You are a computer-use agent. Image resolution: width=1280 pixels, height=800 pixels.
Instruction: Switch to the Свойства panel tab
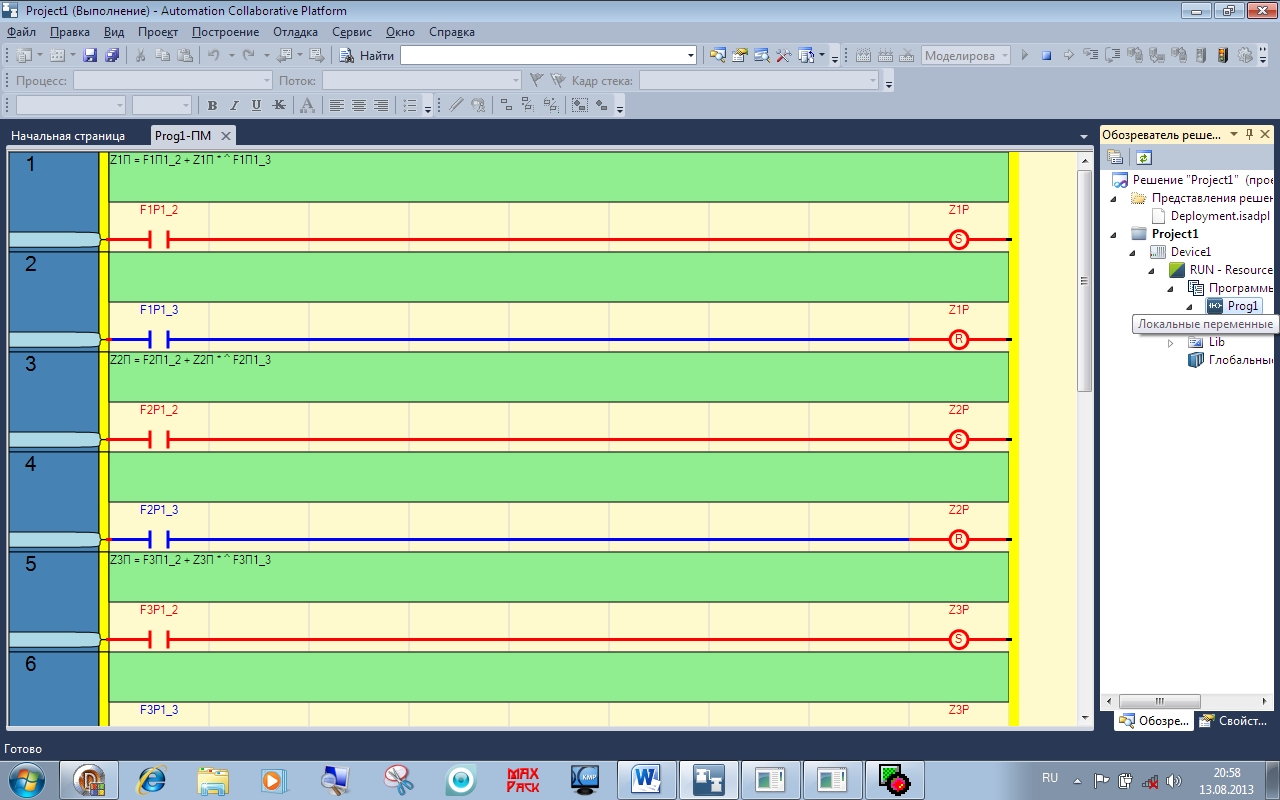point(1234,720)
